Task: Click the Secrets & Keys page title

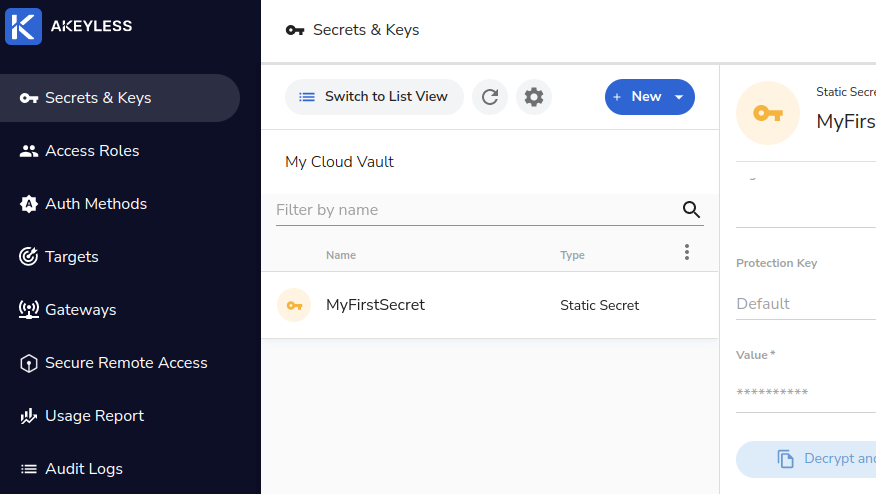Action: (366, 30)
